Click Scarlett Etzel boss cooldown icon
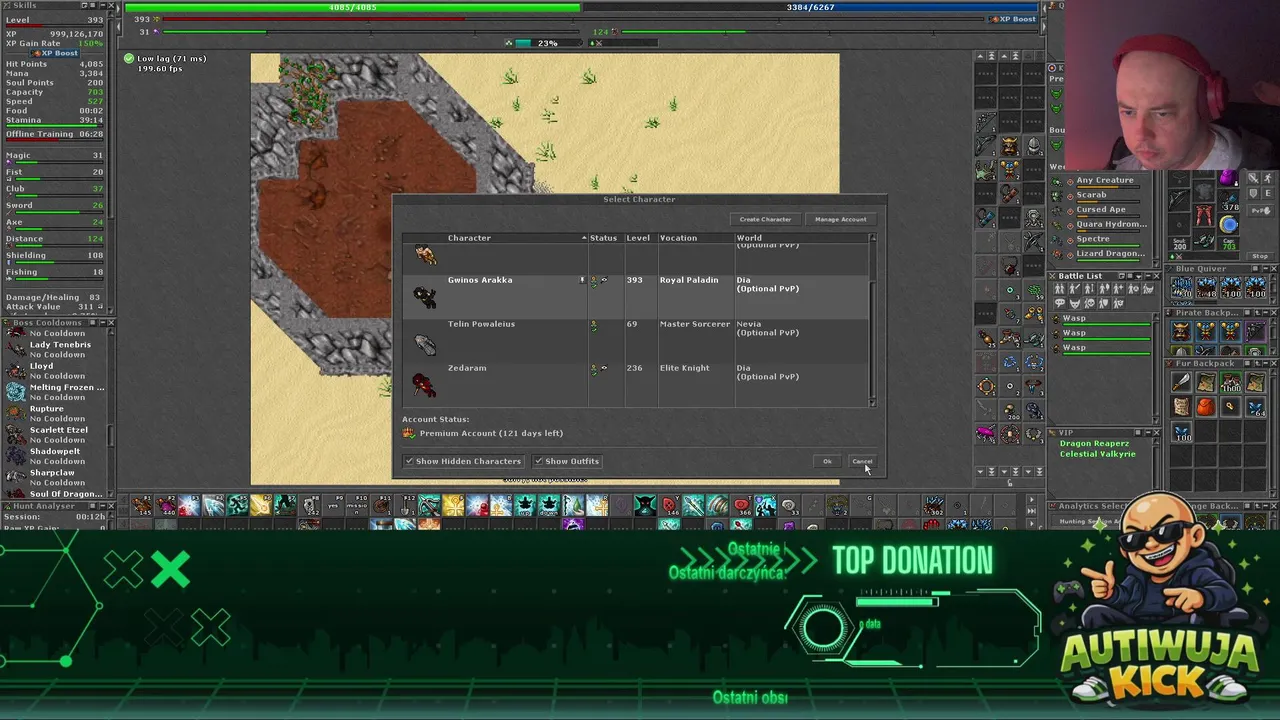This screenshot has width=1280, height=720. click(x=16, y=435)
